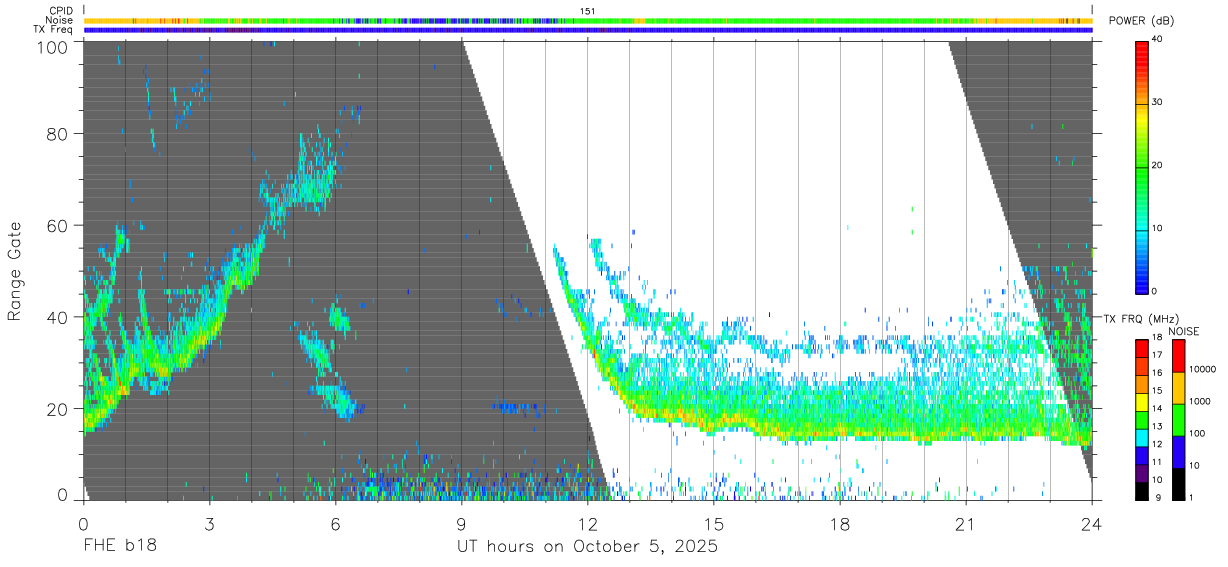Click the noise scale label '10000'
This screenshot has width=1228, height=567.
coord(1202,369)
